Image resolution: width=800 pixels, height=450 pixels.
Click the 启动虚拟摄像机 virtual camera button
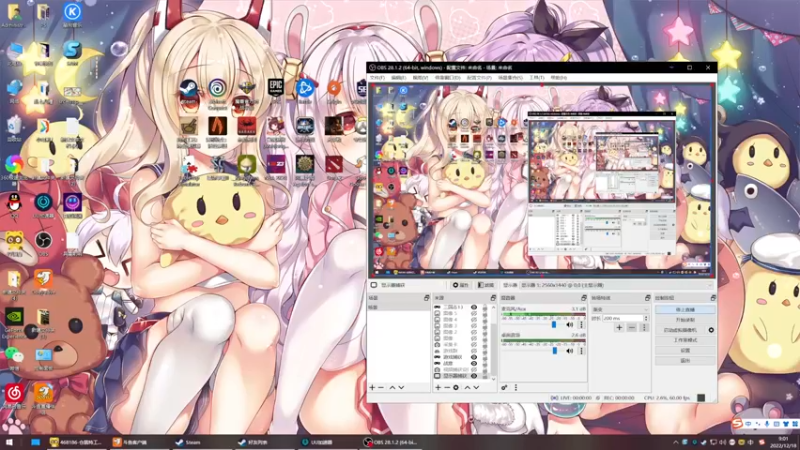pos(680,330)
